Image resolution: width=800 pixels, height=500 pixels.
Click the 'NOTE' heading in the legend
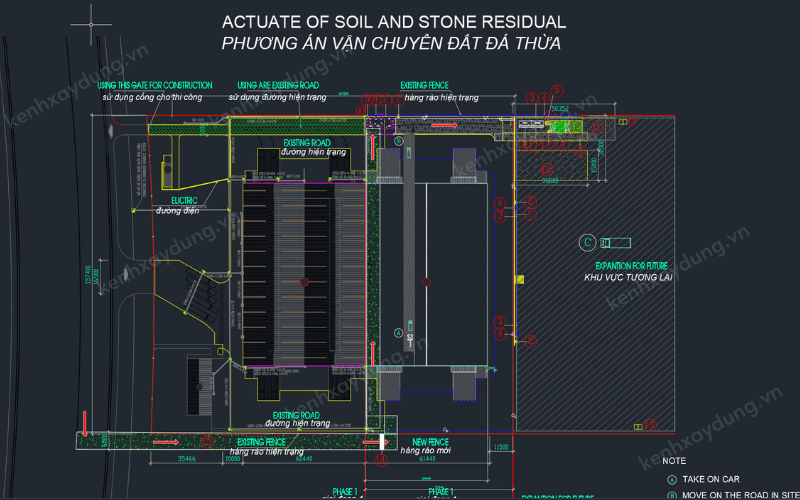674,461
